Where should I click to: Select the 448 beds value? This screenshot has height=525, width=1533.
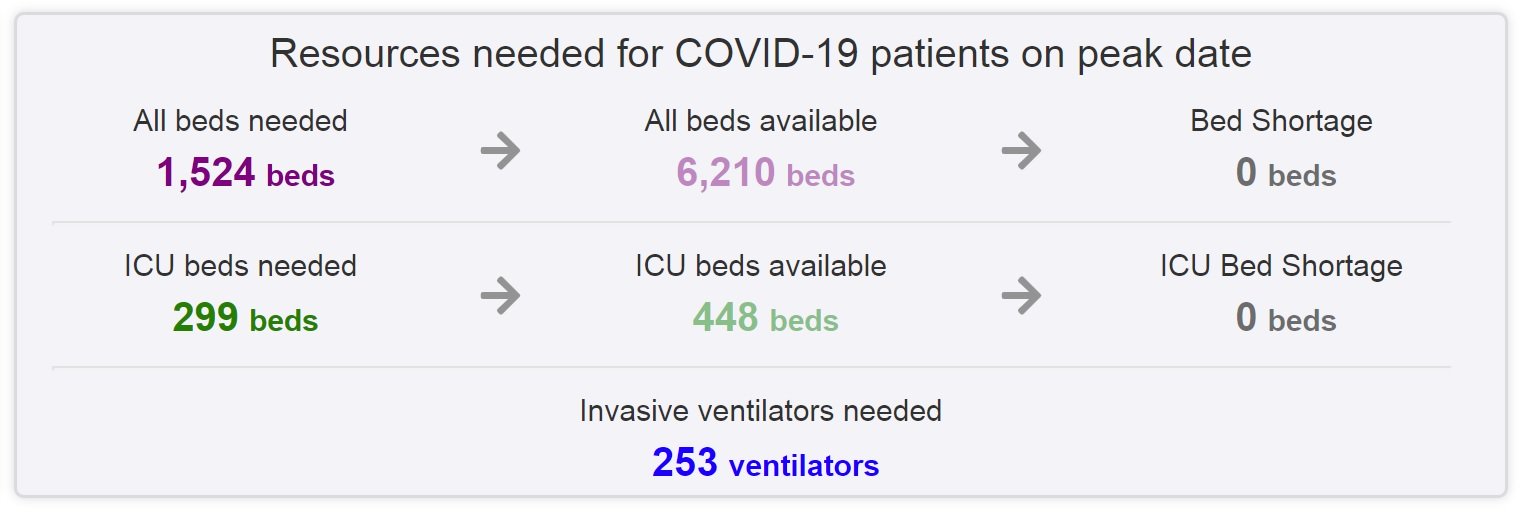[x=765, y=319]
